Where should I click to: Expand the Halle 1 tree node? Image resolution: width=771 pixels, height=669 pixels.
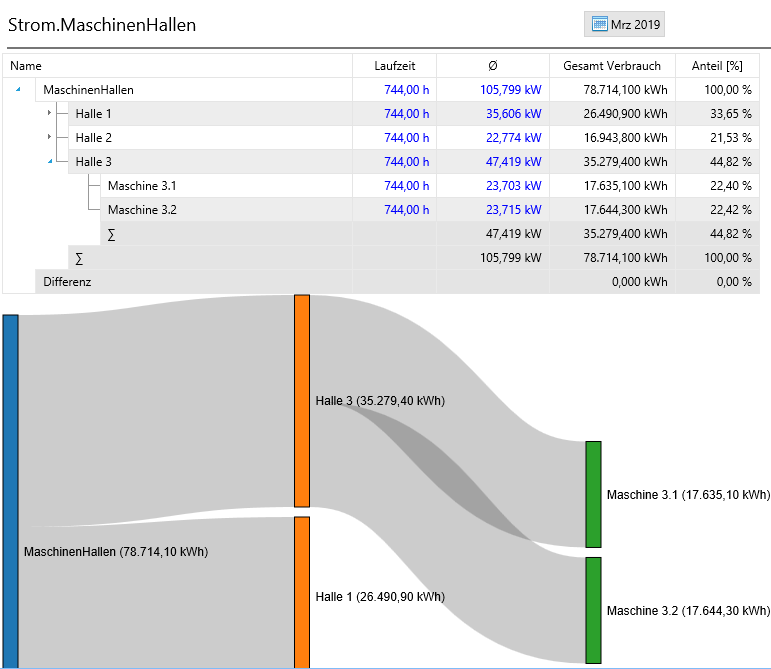(x=50, y=113)
